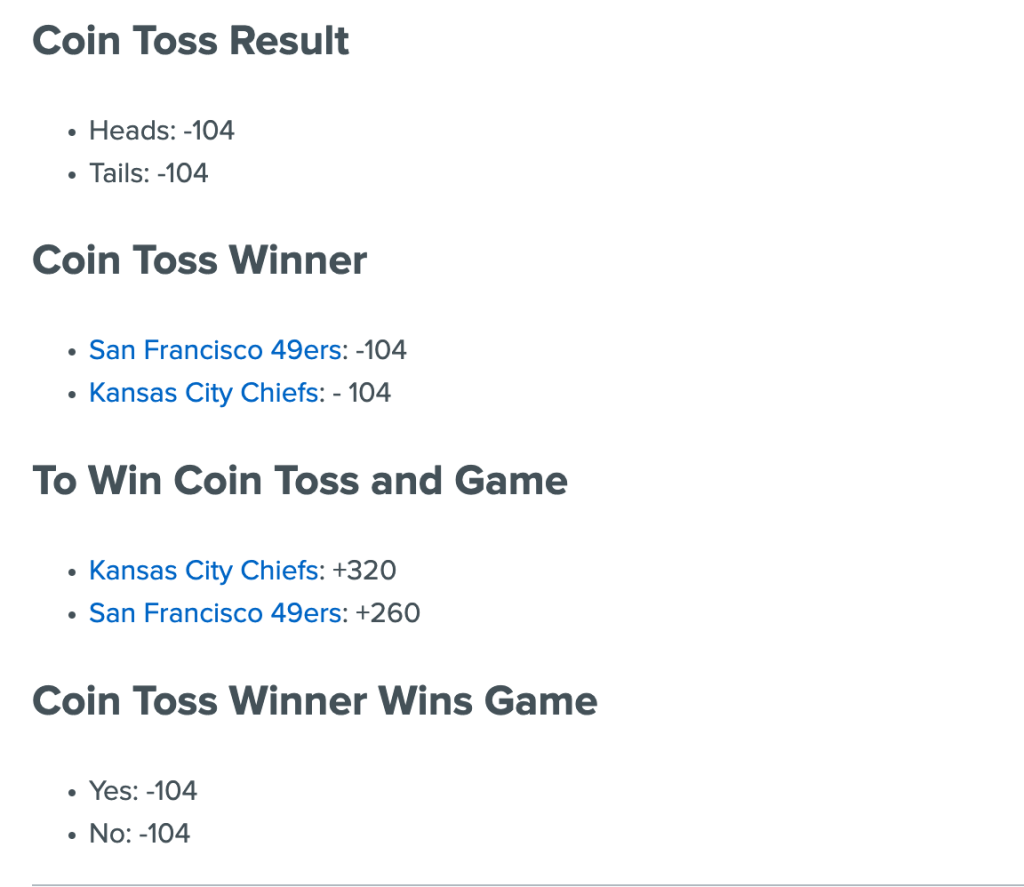
Task: Click the Coin Toss Winner Wins Game heading
Action: (x=315, y=701)
